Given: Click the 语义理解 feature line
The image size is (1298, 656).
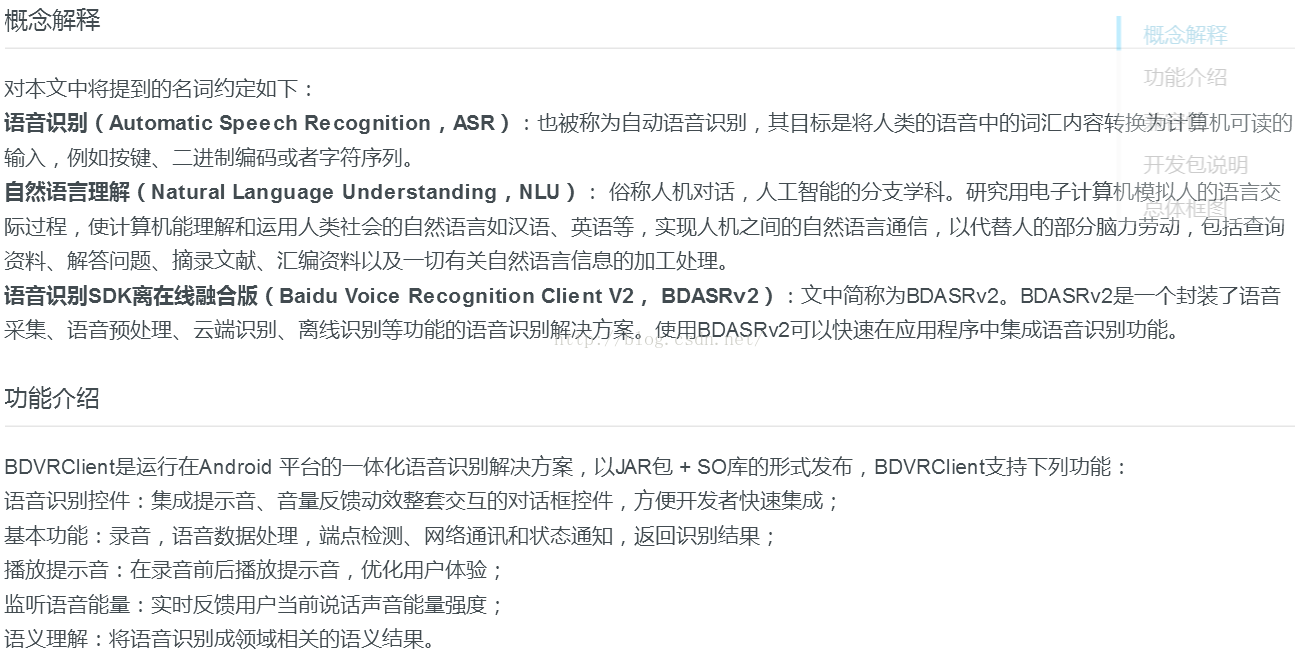Looking at the screenshot, I should 220,639.
